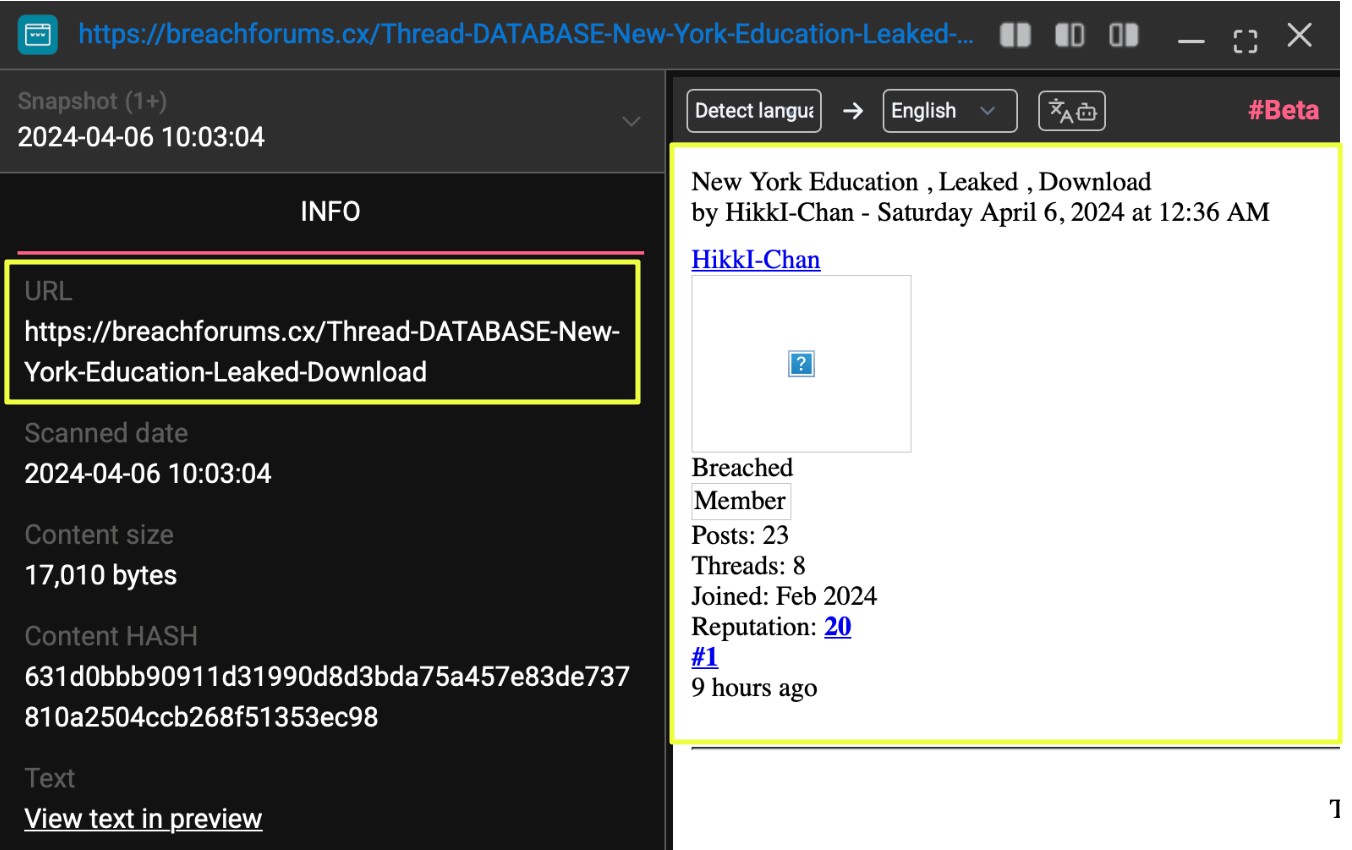Click the teal browser window icon
Image resolution: width=1352 pixels, height=850 pixels.
pyautogui.click(x=38, y=35)
